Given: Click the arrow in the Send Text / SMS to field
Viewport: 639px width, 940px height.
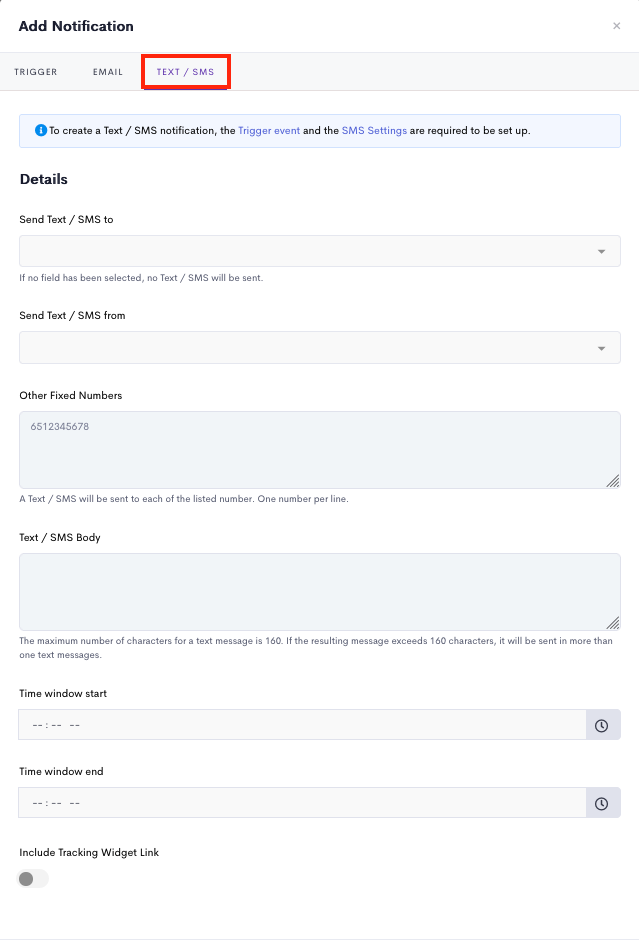Looking at the screenshot, I should point(601,252).
